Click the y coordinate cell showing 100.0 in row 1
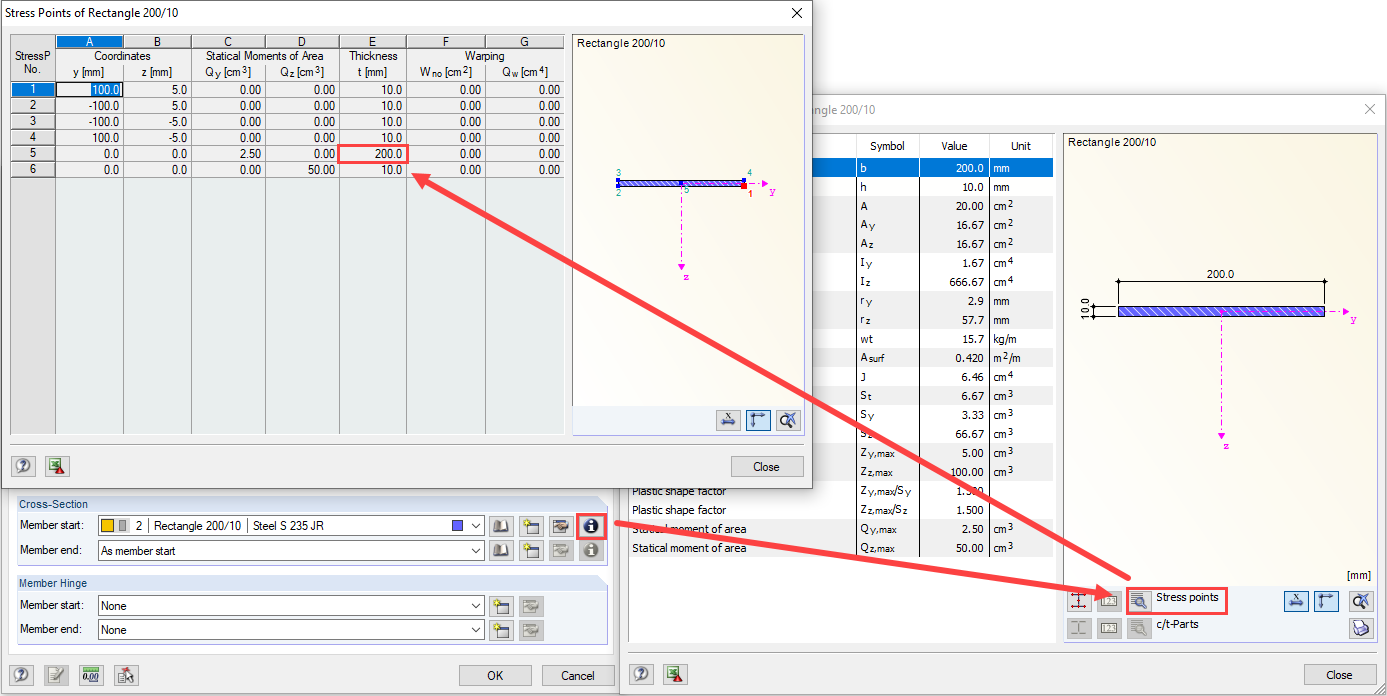Screen dimensions: 1387x696 coord(90,89)
